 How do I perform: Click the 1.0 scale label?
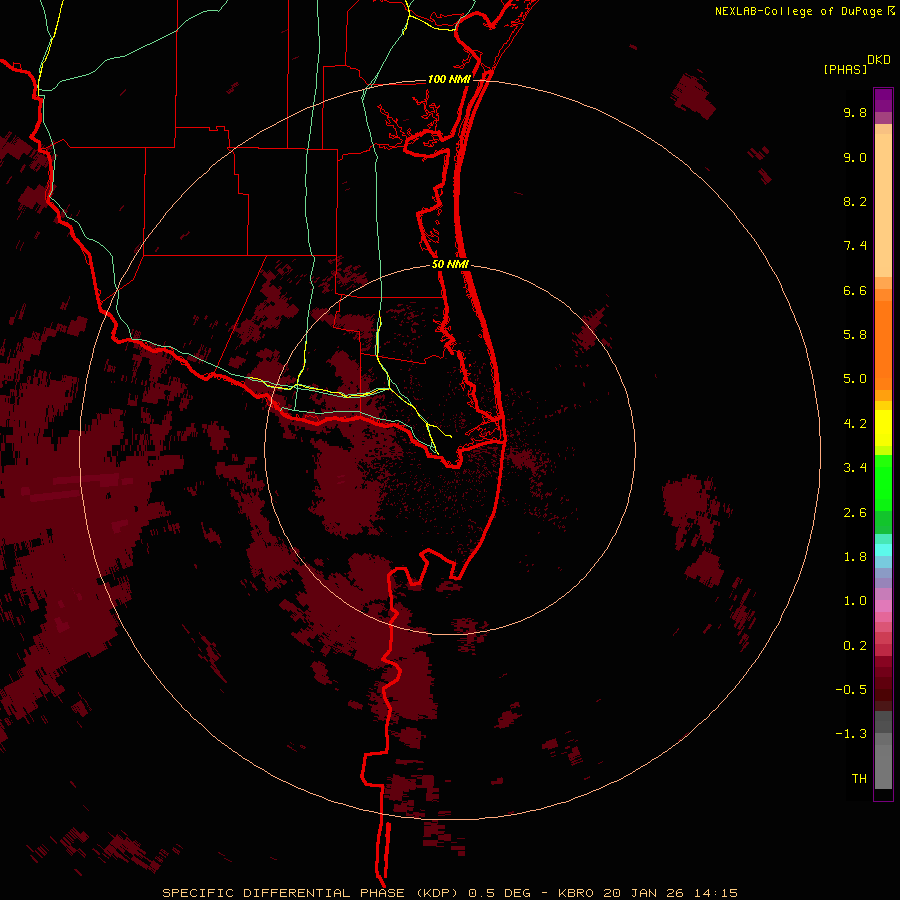[x=855, y=601]
